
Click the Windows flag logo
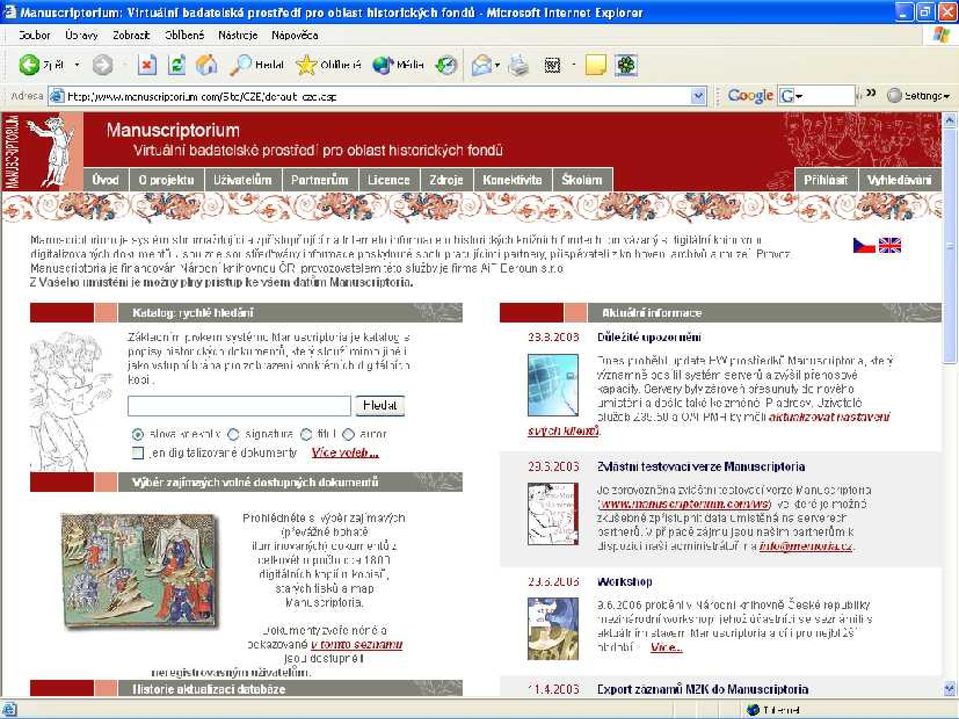click(x=941, y=35)
